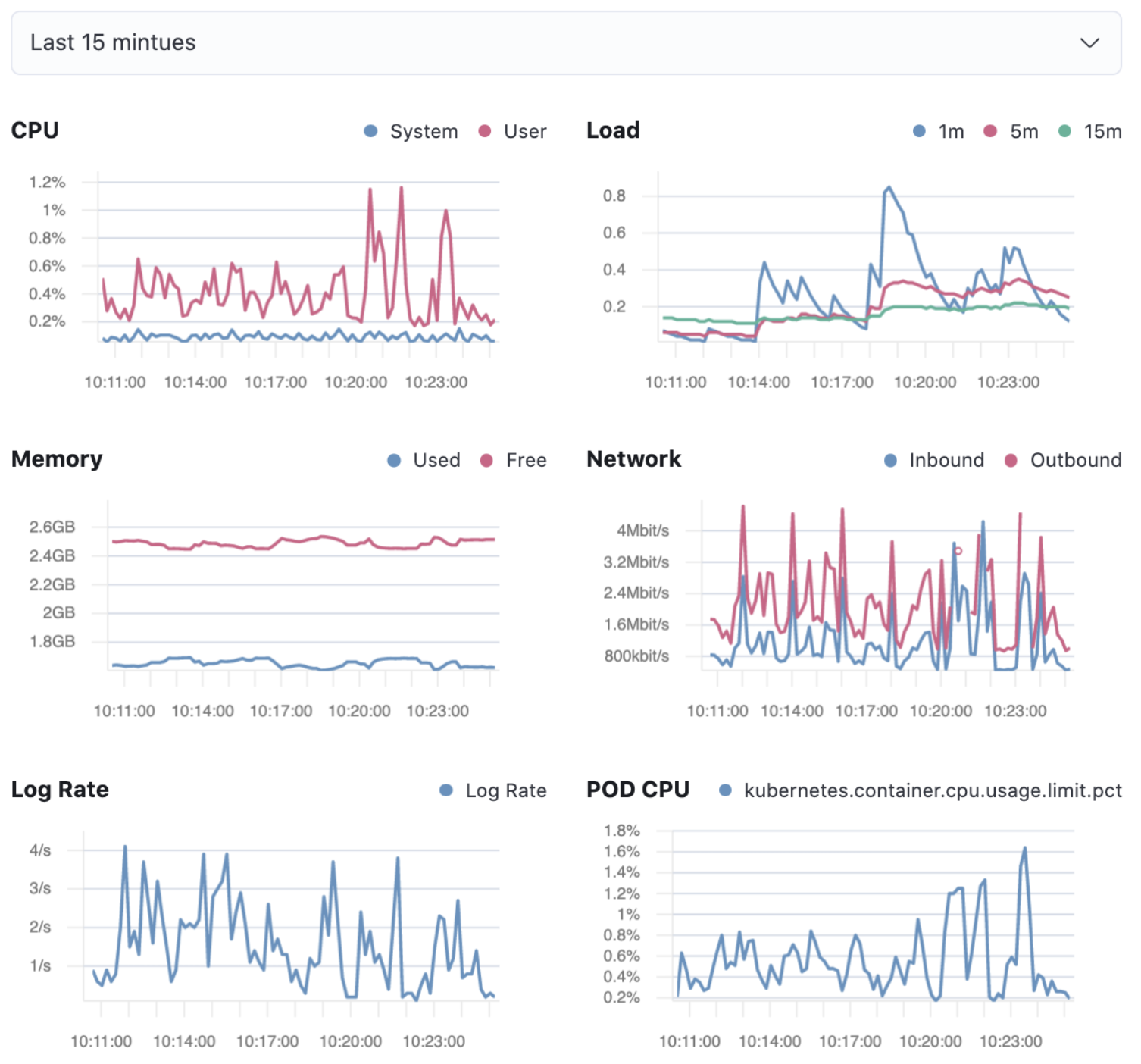Click the green 15m legend dot on Load chart
This screenshot has width=1141, height=1064.
pos(1064,131)
